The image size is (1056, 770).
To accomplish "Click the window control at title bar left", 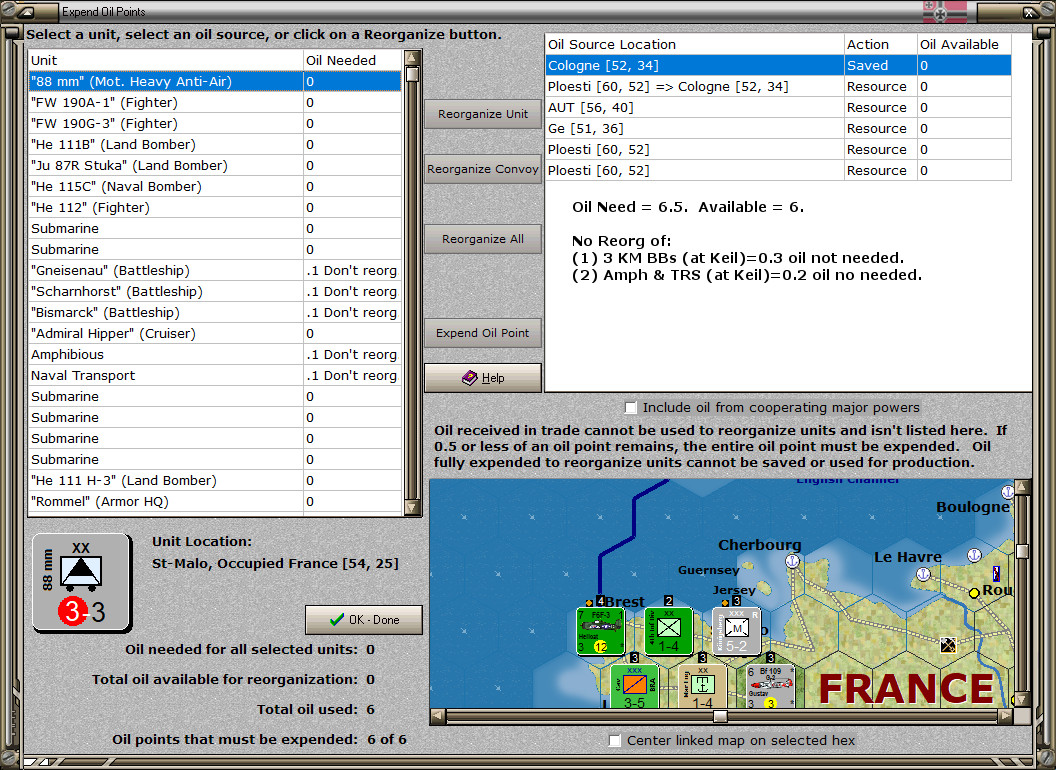I will [27, 11].
